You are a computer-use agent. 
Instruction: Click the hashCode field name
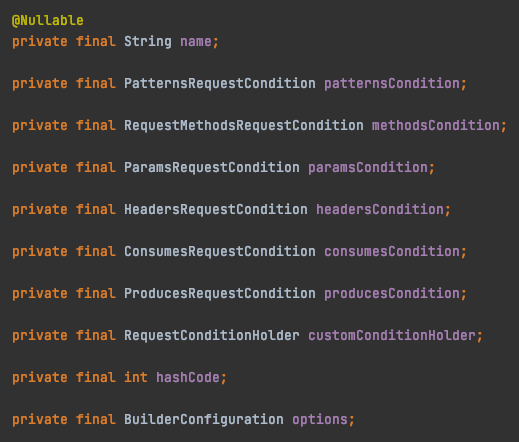pos(188,378)
